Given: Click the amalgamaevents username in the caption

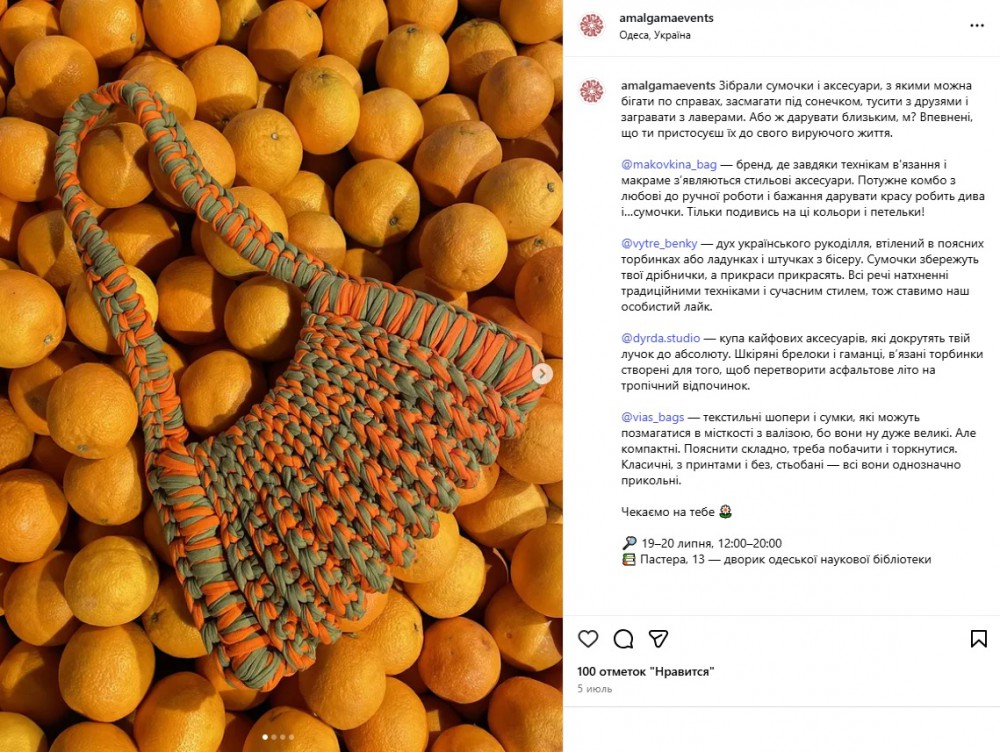Looking at the screenshot, I should 668,85.
